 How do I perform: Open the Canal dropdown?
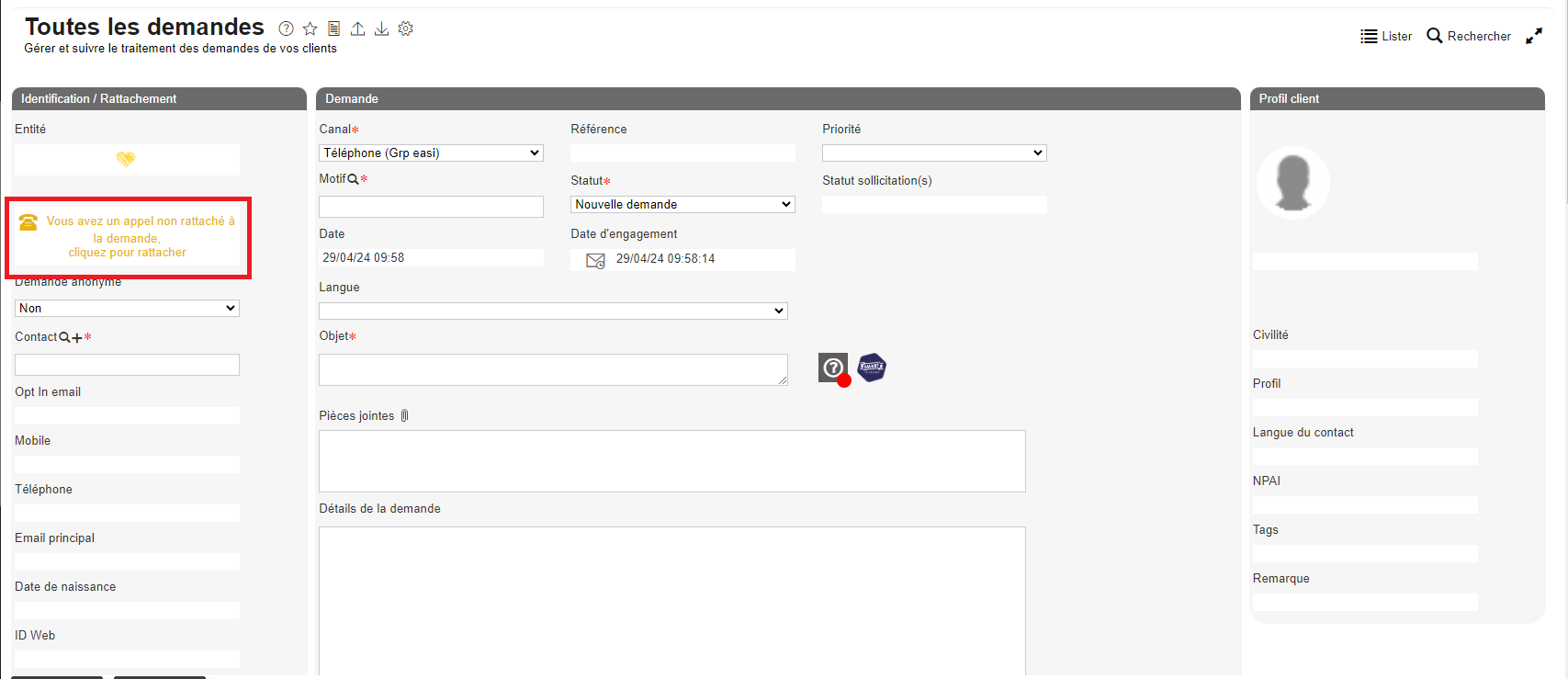tap(431, 153)
